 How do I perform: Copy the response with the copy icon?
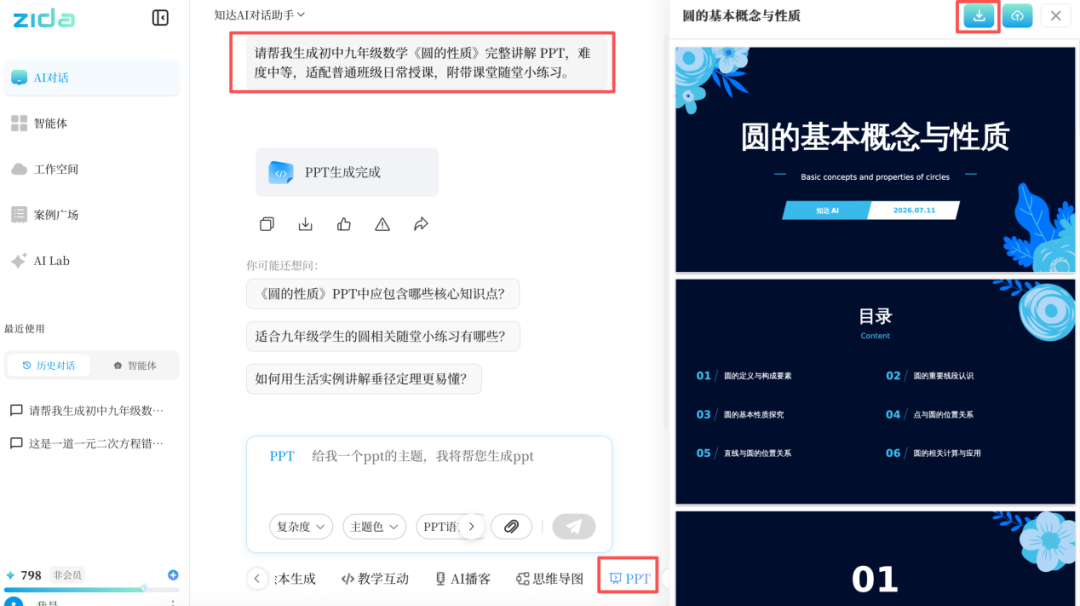tap(267, 224)
